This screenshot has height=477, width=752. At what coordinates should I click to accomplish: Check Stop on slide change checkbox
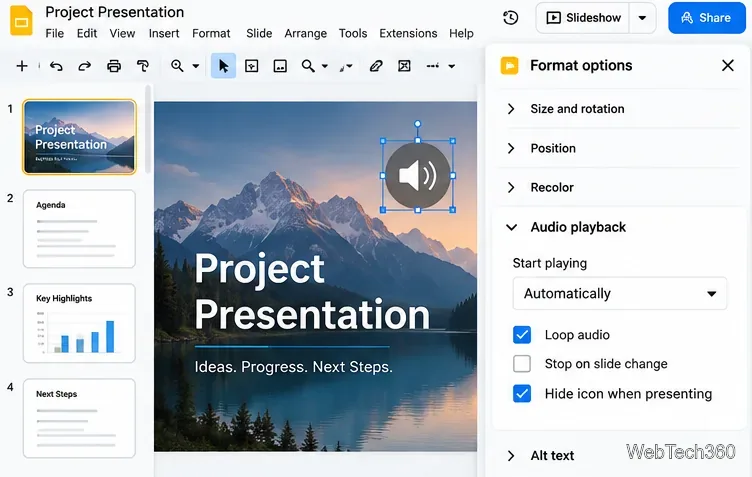coord(522,364)
